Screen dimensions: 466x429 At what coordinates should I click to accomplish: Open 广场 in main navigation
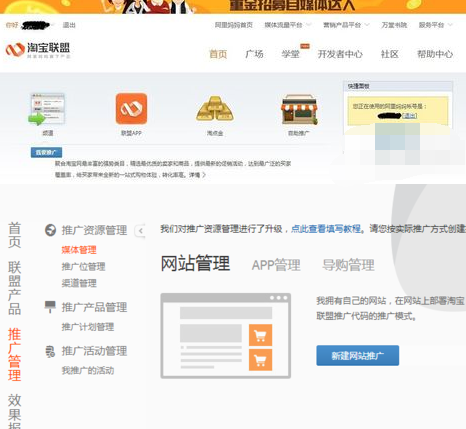pos(254,54)
